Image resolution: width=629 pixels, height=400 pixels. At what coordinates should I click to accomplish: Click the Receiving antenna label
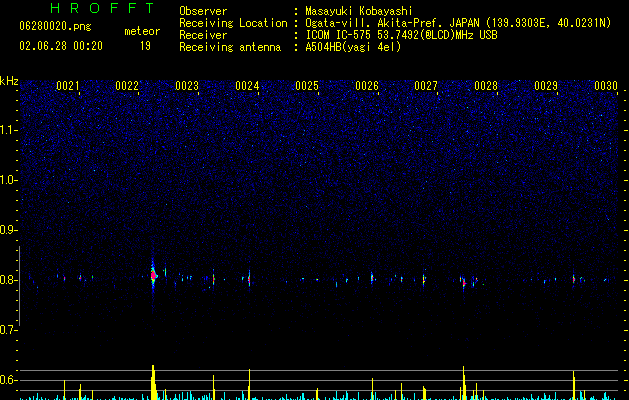point(230,47)
